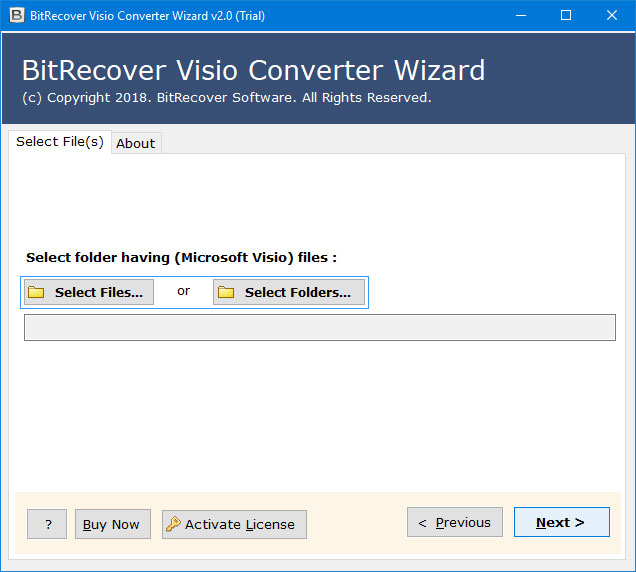Click the Activate License button
The width and height of the screenshot is (636, 572).
pos(234,524)
